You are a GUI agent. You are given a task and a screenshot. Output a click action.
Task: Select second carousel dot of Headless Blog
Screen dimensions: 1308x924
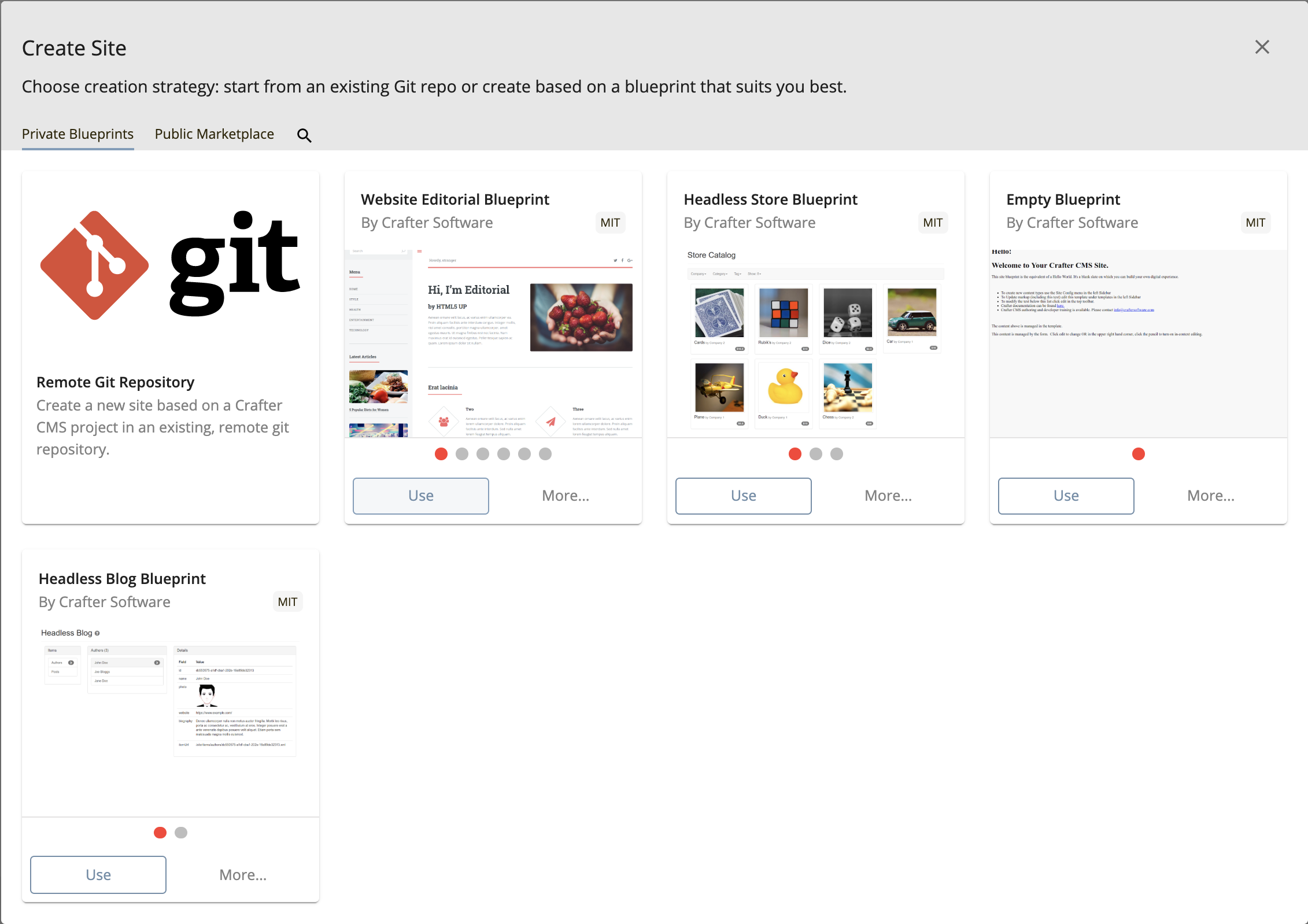tap(181, 833)
